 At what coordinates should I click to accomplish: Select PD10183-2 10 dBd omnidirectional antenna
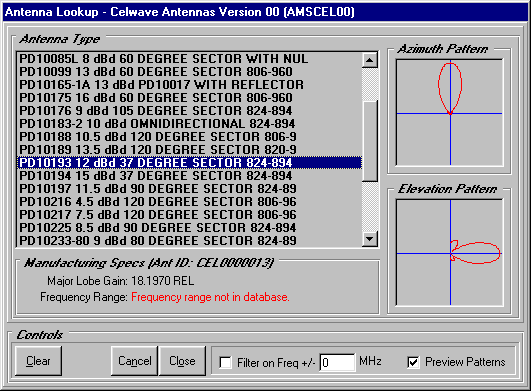189,124
